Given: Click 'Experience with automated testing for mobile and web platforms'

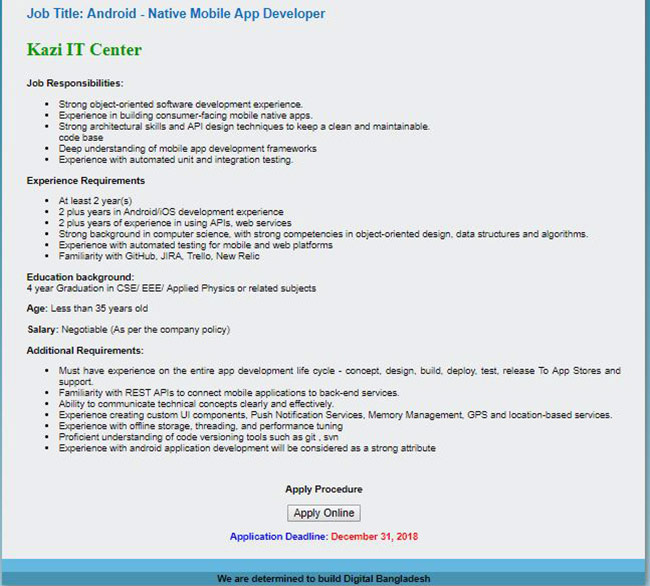Looking at the screenshot, I should click(196, 245).
